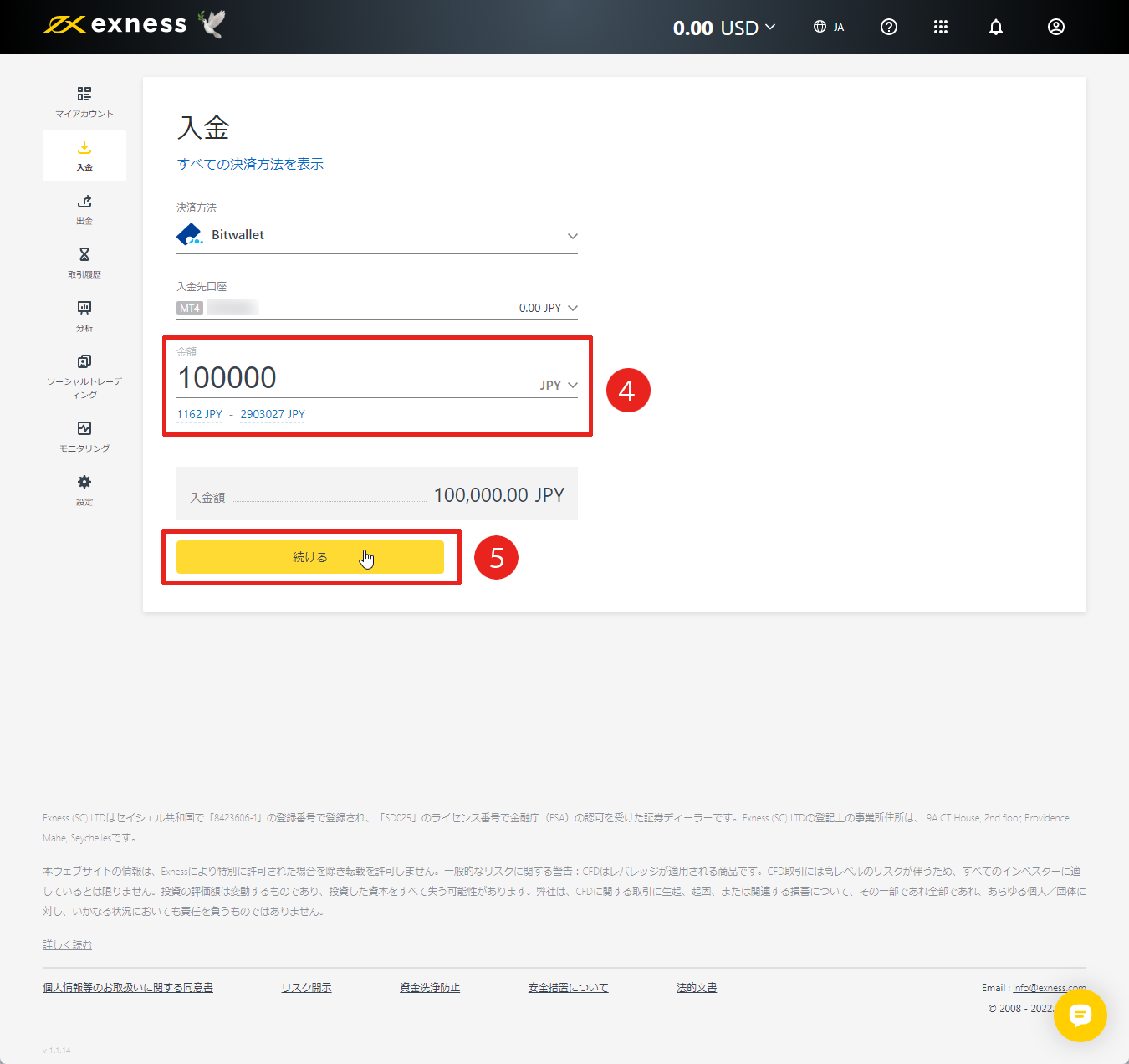Open すべての決済方法を表示 link
This screenshot has width=1129, height=1064.
pos(250,164)
